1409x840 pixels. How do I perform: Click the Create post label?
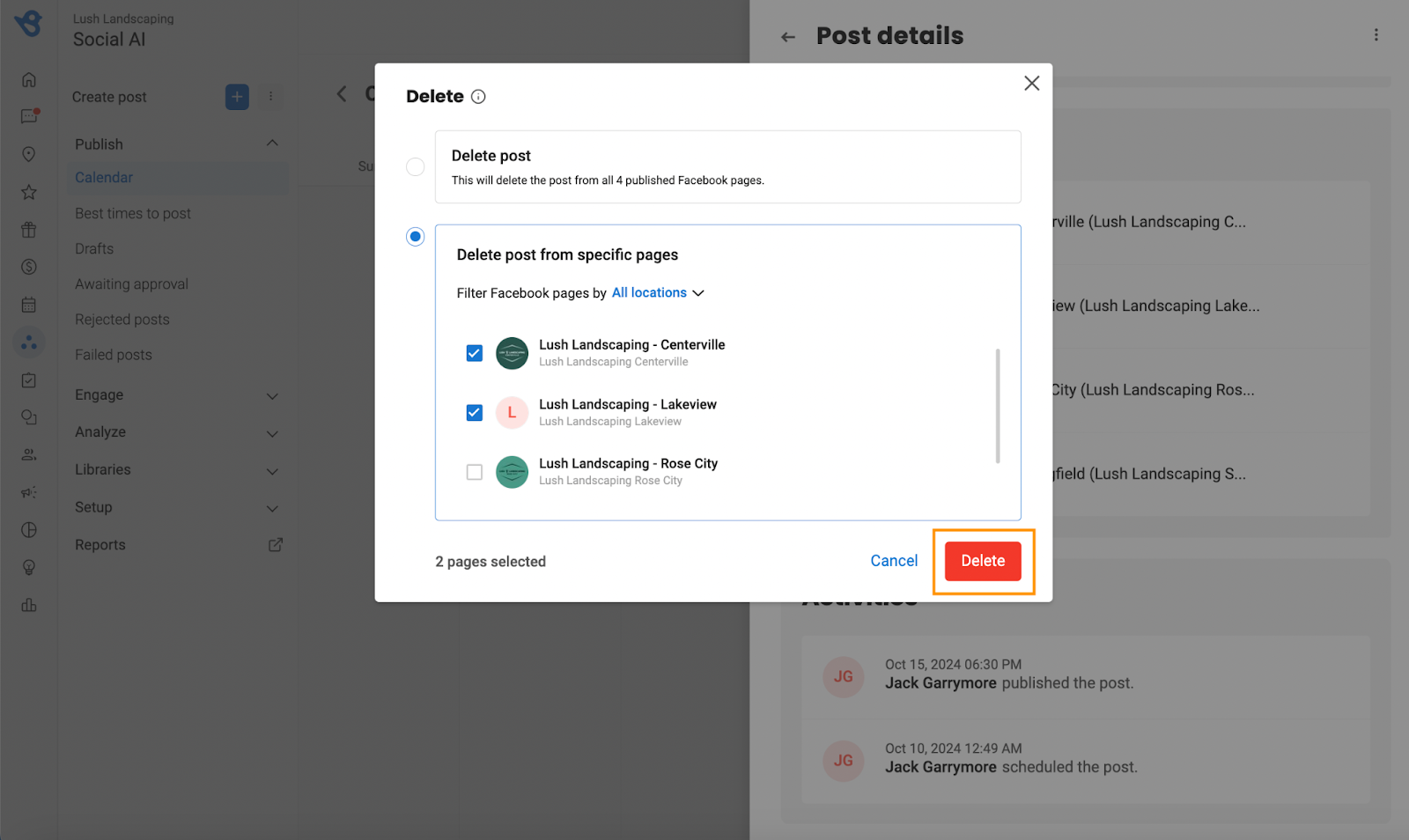point(109,97)
